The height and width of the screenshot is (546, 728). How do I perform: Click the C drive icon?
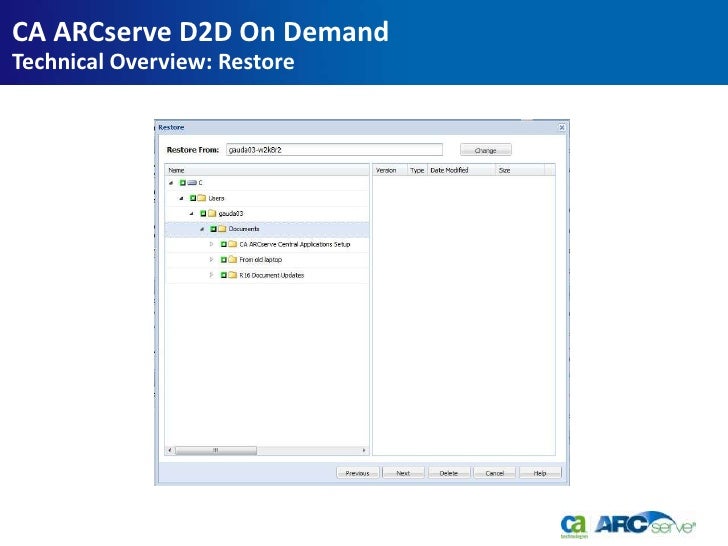click(192, 182)
